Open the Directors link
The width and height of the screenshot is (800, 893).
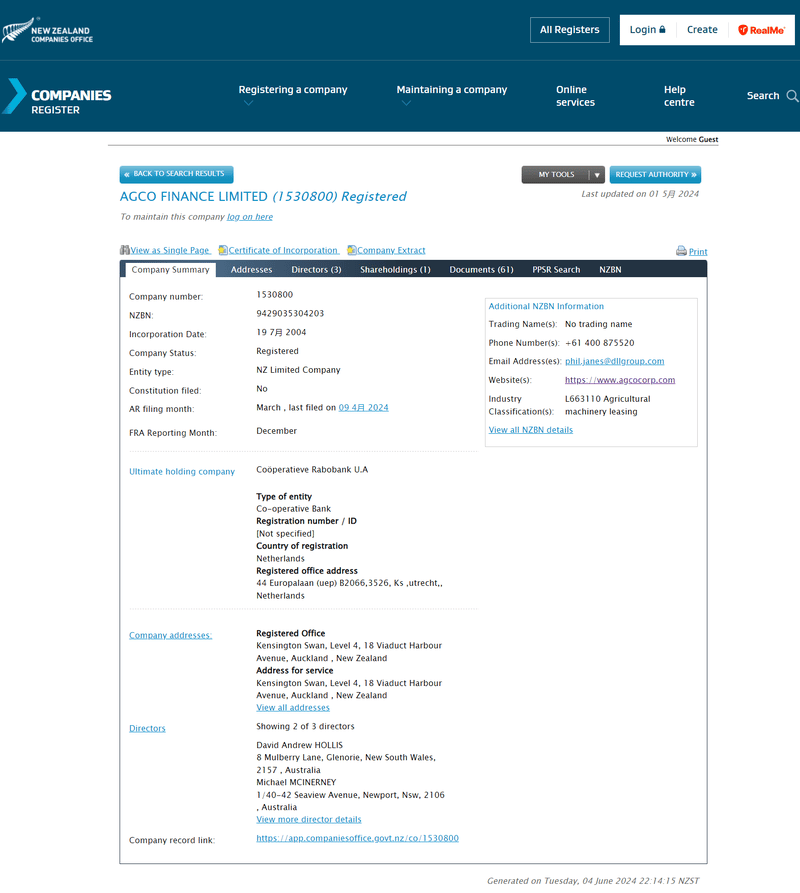click(147, 728)
